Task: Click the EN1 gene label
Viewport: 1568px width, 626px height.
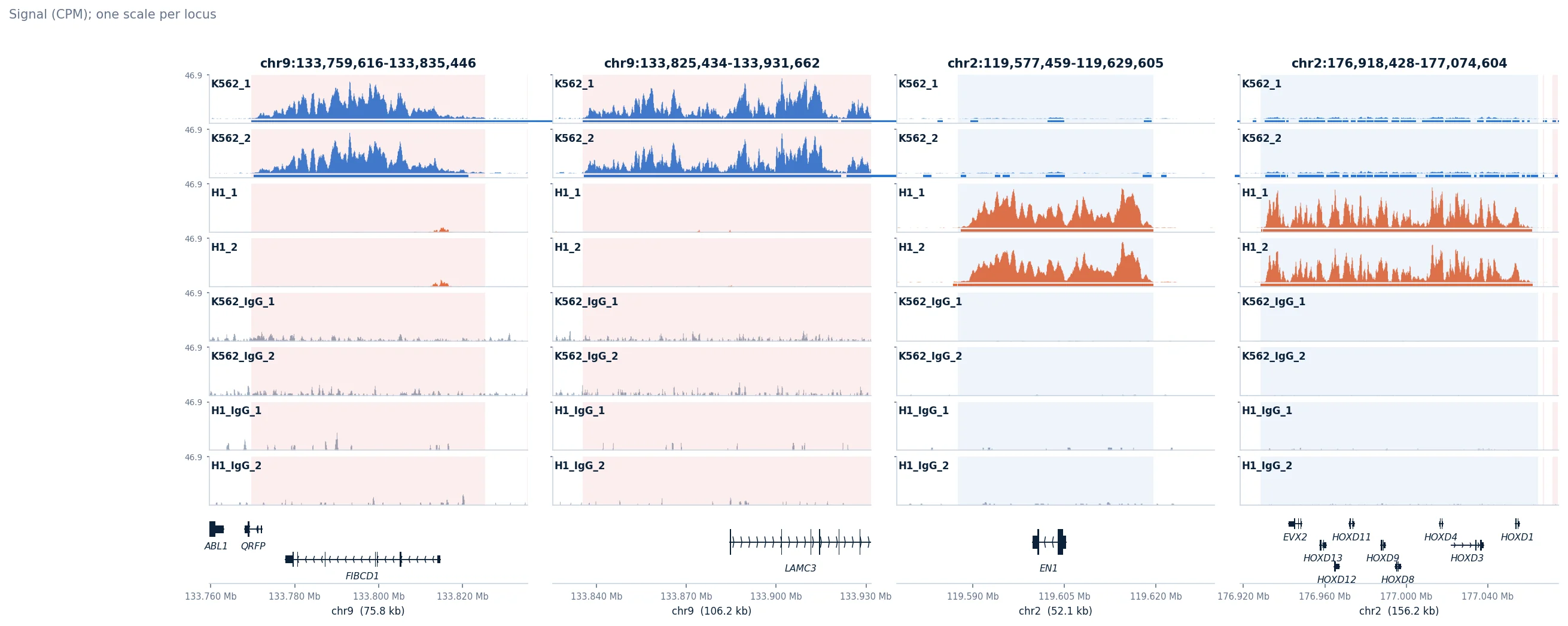Action: pyautogui.click(x=1048, y=568)
